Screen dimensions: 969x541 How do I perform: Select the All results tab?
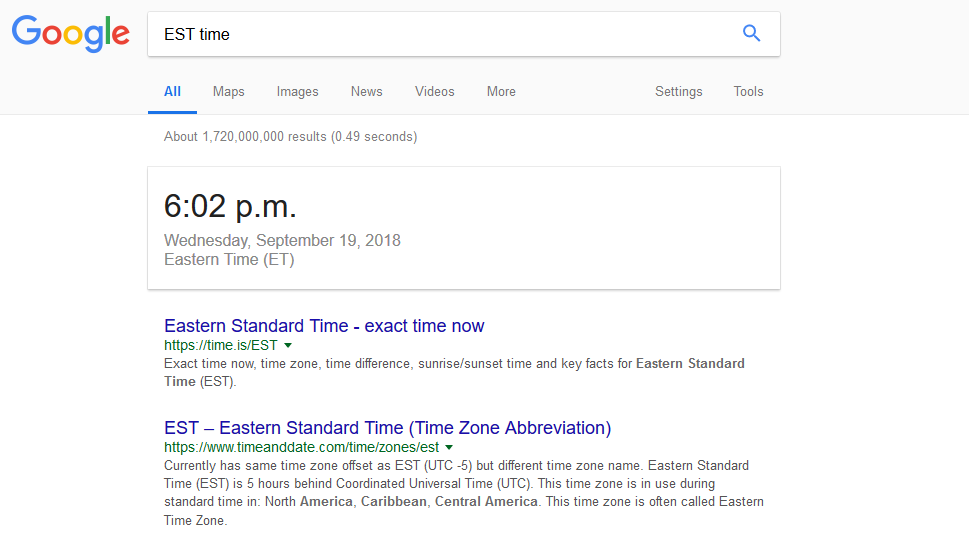[x=172, y=91]
